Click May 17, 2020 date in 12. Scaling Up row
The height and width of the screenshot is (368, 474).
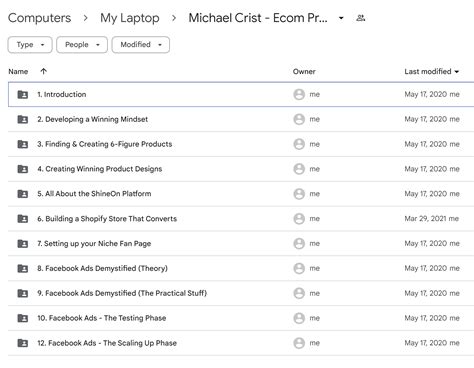(x=426, y=343)
